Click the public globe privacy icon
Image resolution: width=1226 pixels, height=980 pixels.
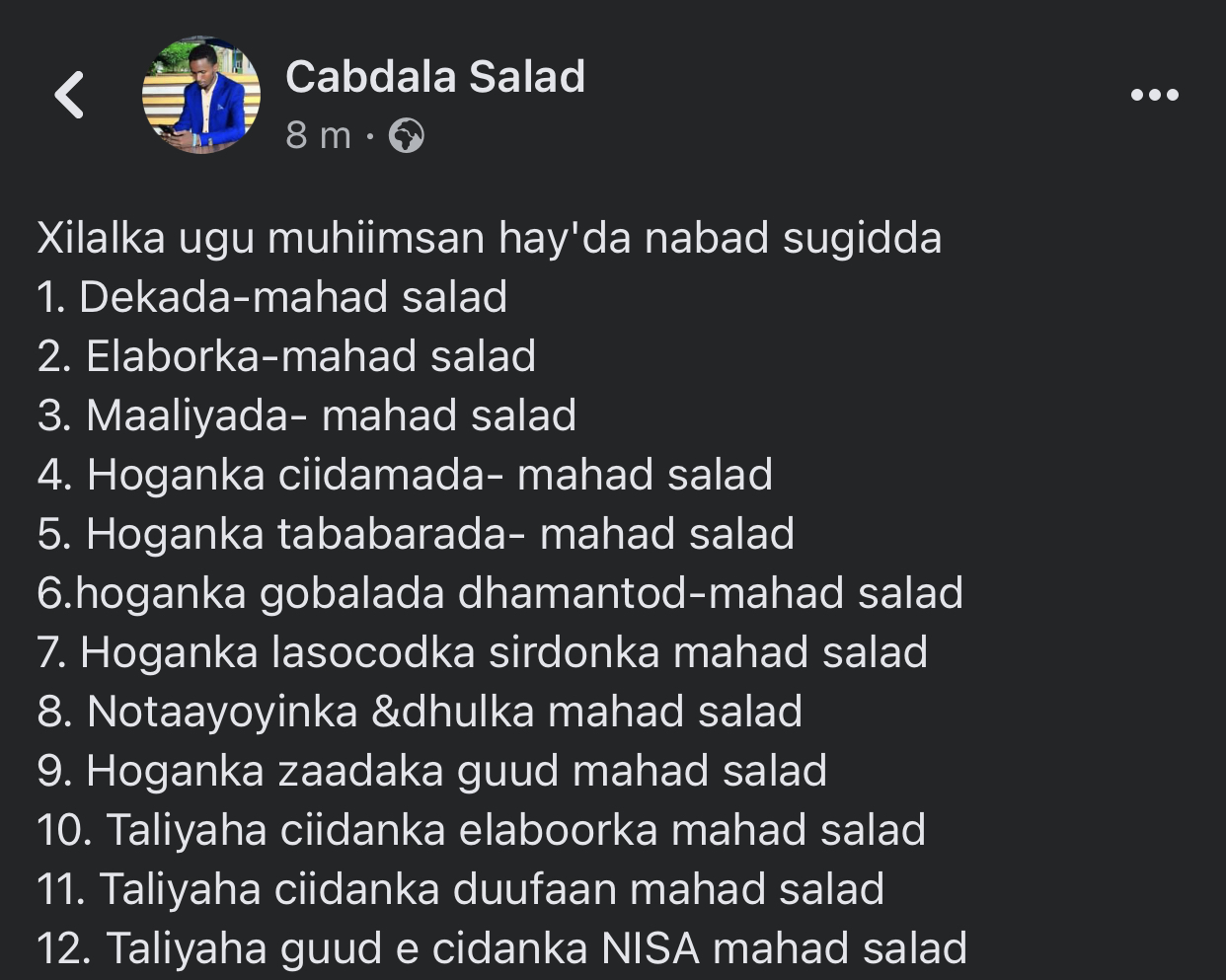pos(406,135)
